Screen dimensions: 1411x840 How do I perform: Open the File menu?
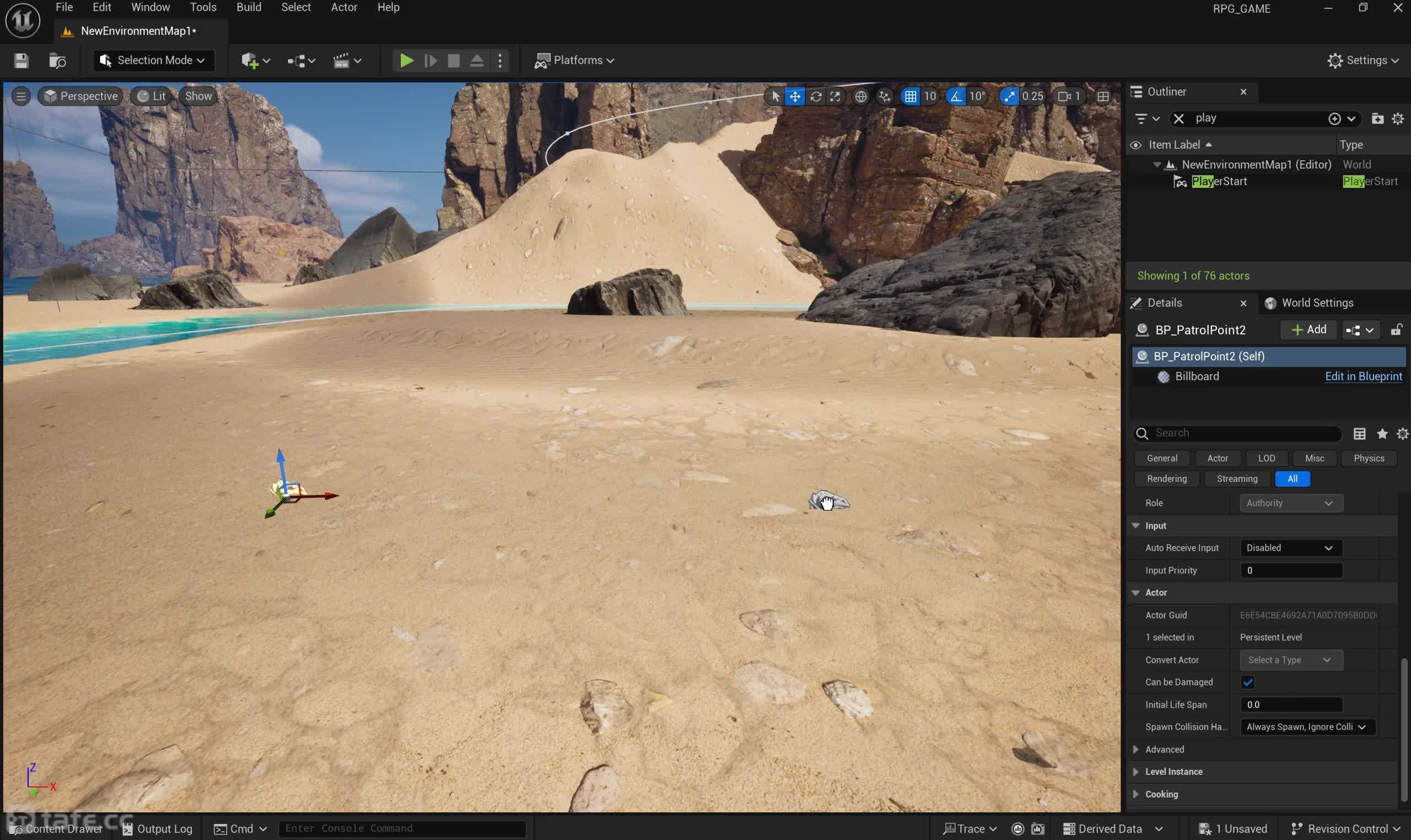click(x=64, y=7)
